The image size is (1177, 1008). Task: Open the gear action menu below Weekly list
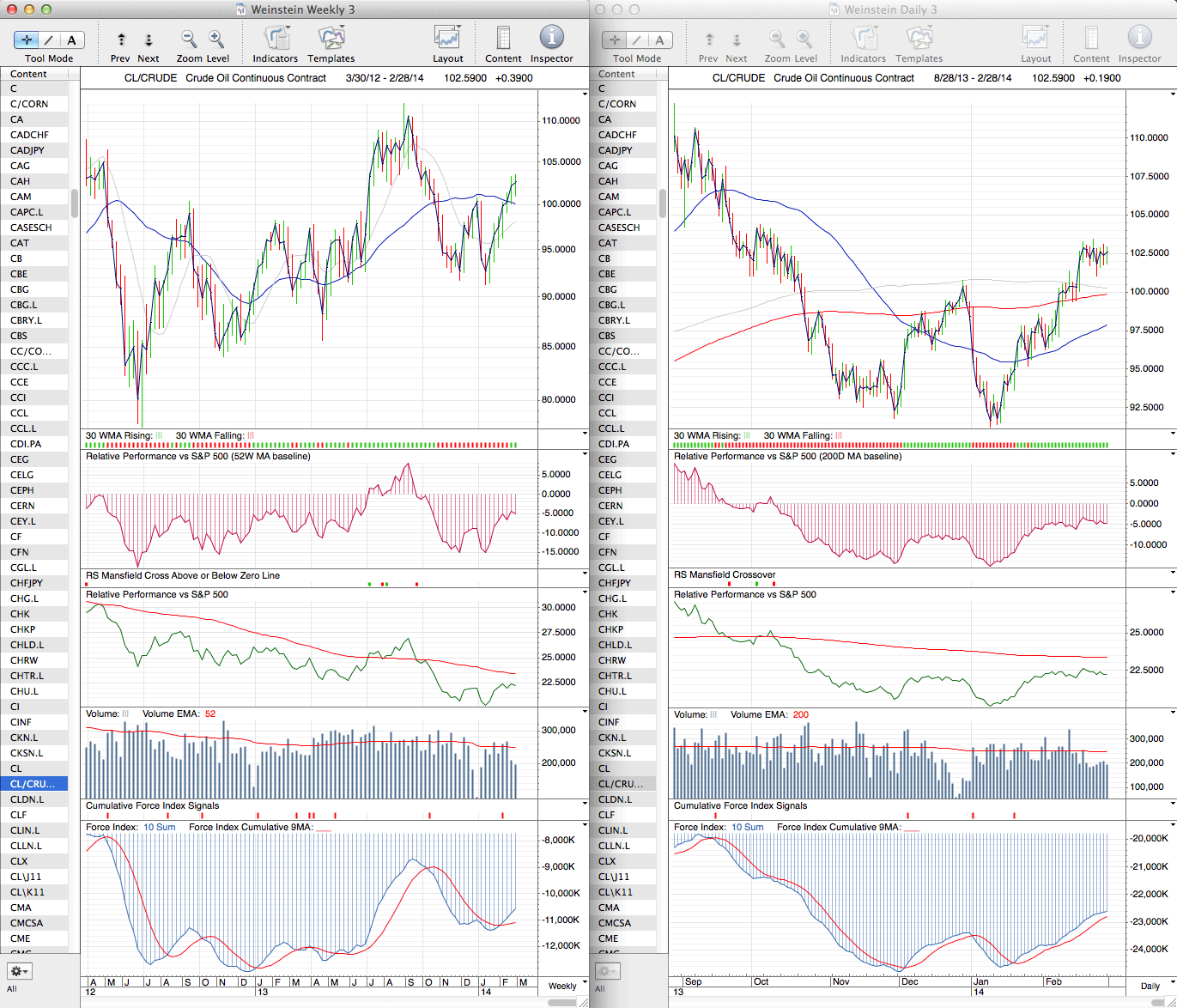click(19, 971)
